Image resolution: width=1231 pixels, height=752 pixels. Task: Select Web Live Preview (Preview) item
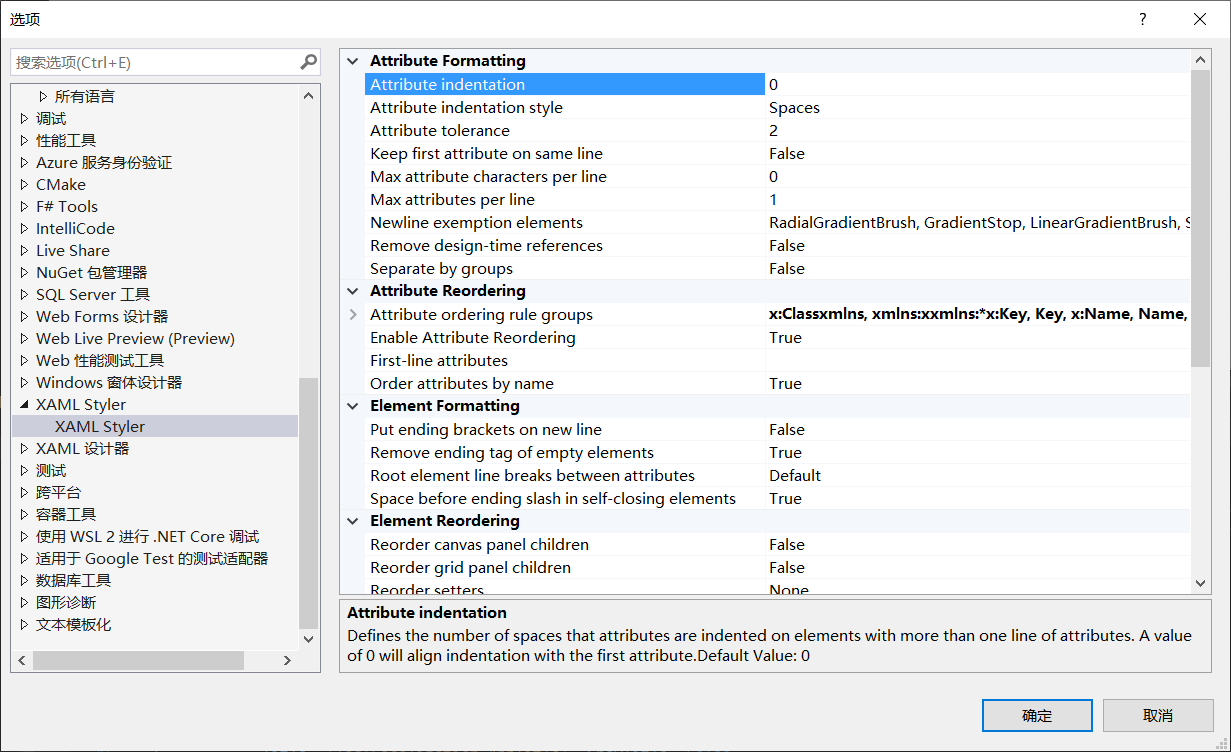135,339
